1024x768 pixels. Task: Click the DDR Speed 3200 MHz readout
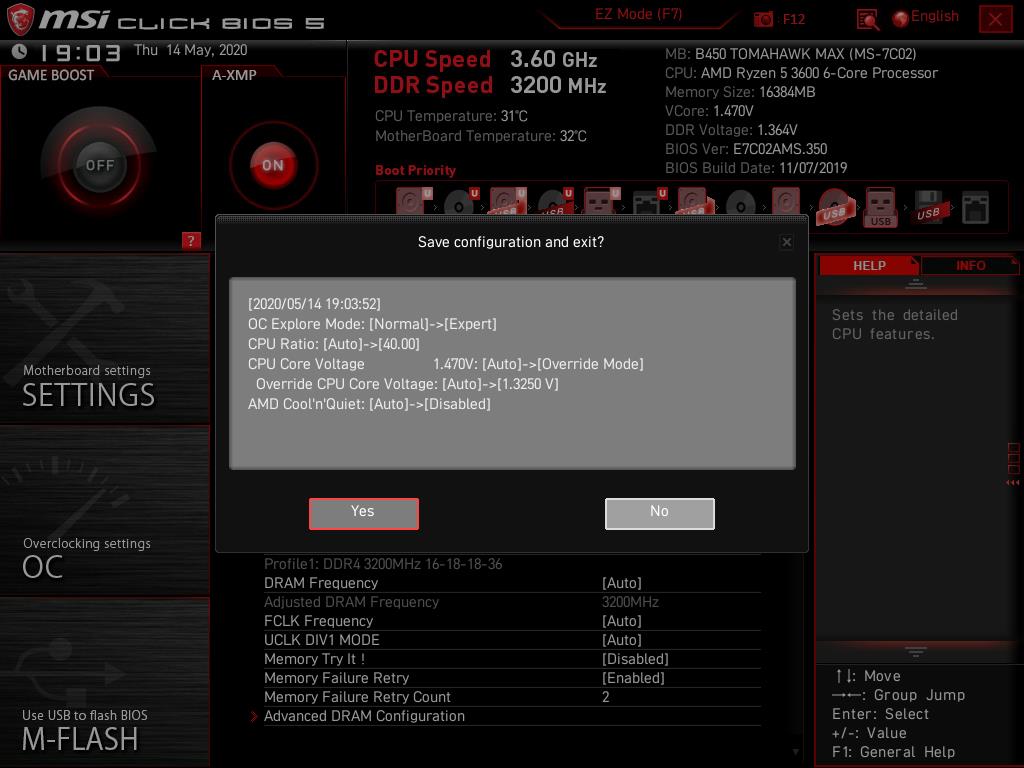(x=490, y=86)
